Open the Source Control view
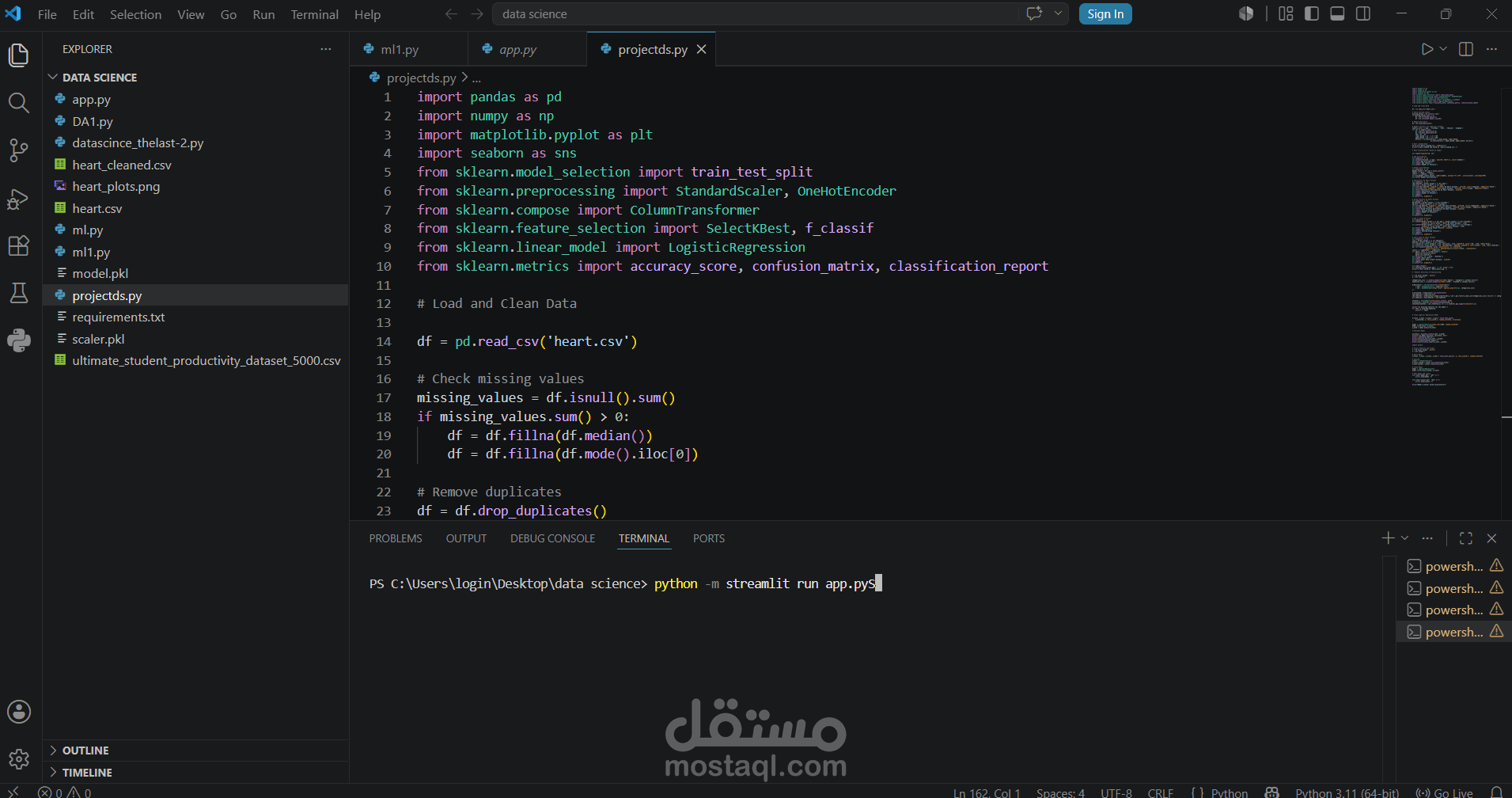1512x798 pixels. [x=19, y=150]
